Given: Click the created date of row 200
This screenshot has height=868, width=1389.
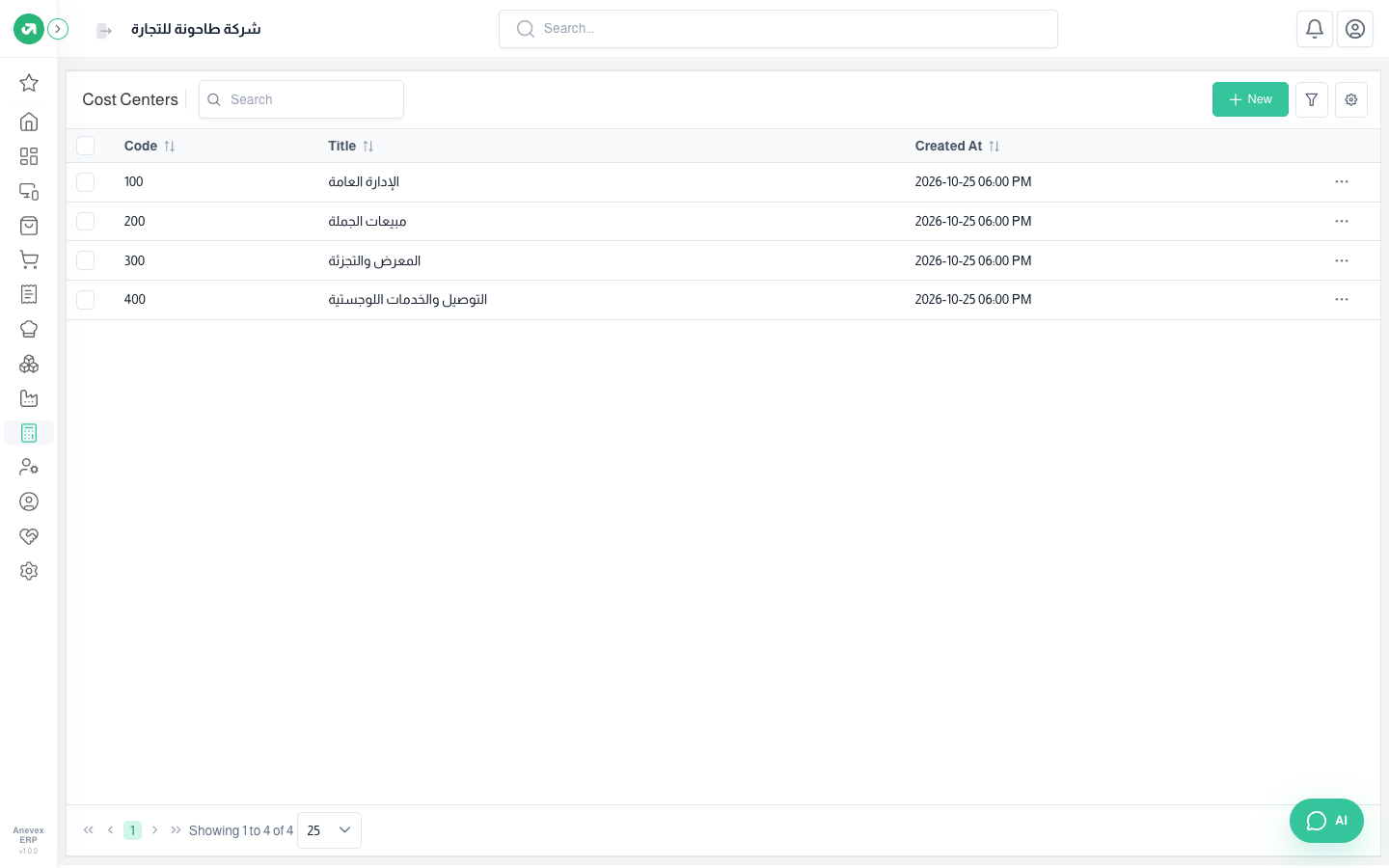Looking at the screenshot, I should click(973, 221).
